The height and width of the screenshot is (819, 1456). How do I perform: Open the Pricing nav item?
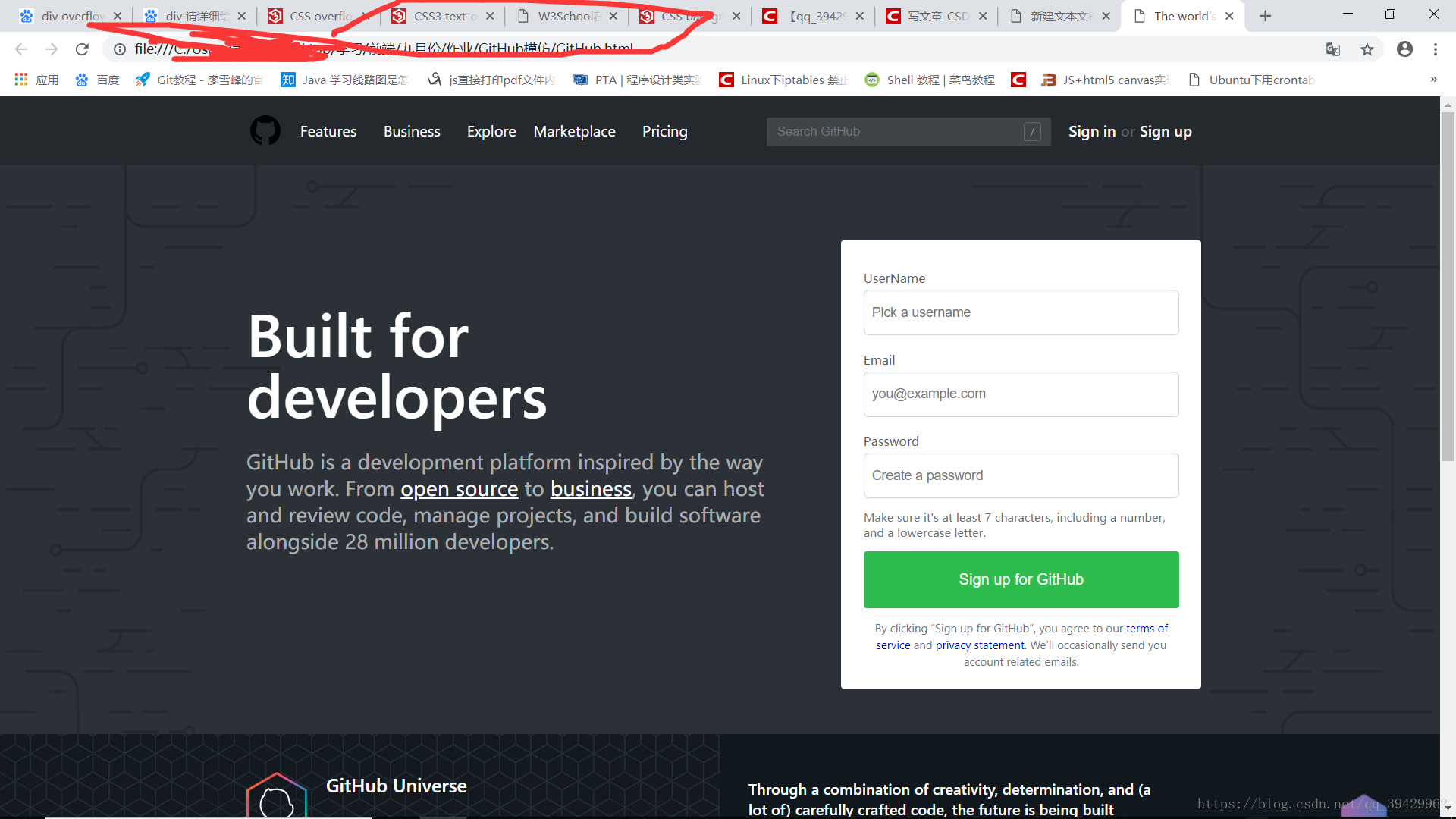pos(665,131)
